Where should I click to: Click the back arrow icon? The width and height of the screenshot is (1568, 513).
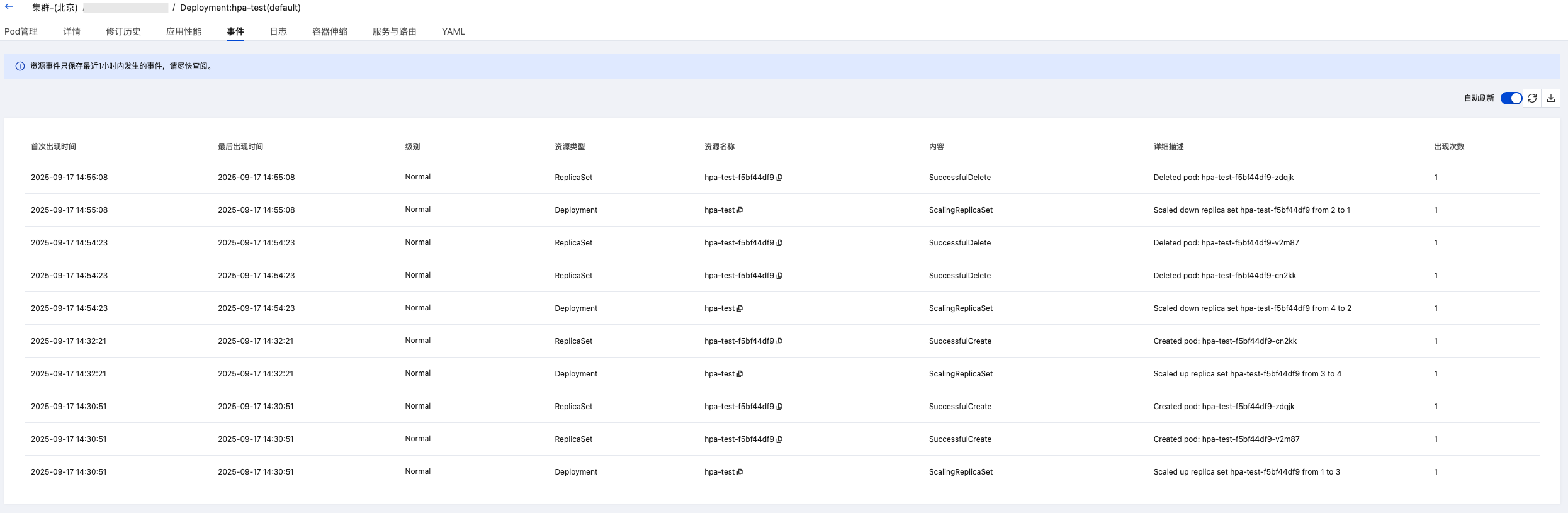pos(9,7)
